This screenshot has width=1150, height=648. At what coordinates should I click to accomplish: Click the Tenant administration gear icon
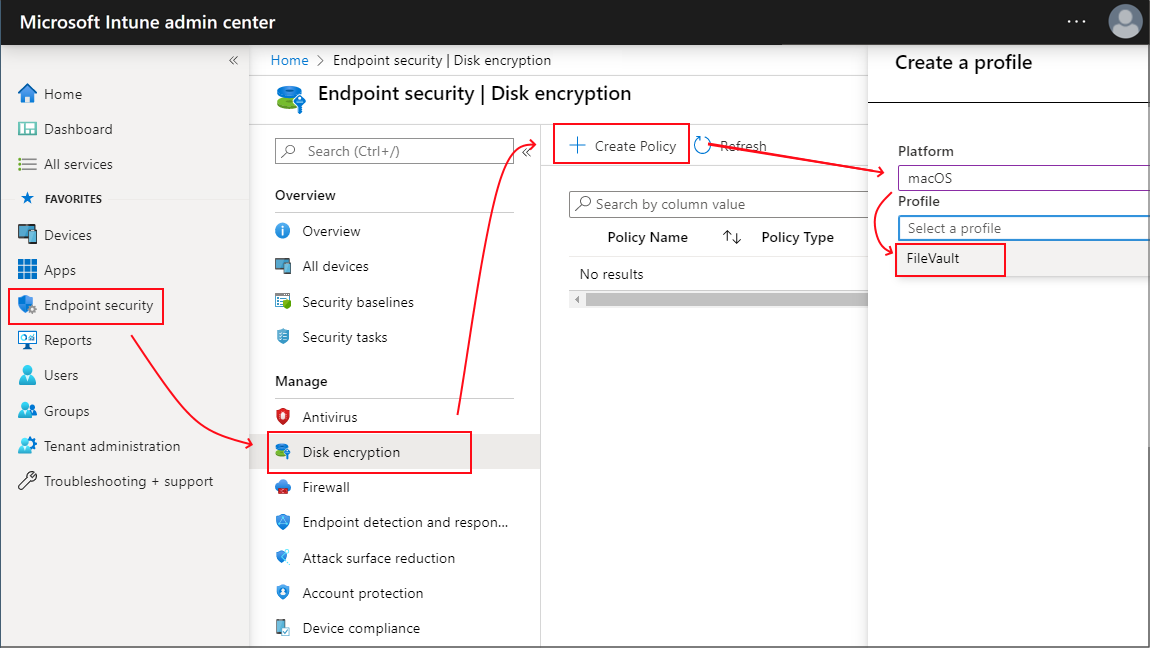27,446
